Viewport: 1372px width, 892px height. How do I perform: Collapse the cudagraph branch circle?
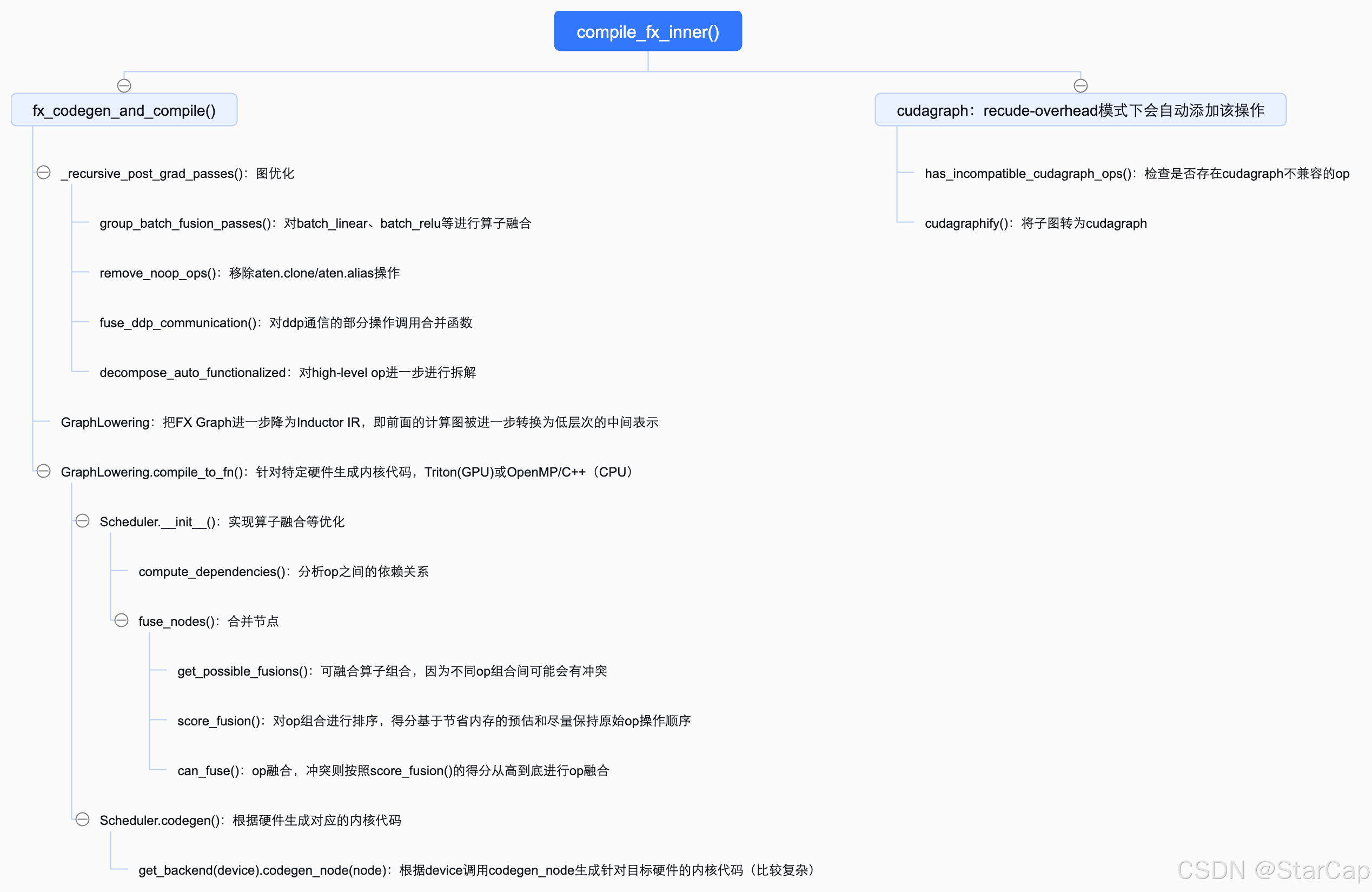click(x=1081, y=86)
